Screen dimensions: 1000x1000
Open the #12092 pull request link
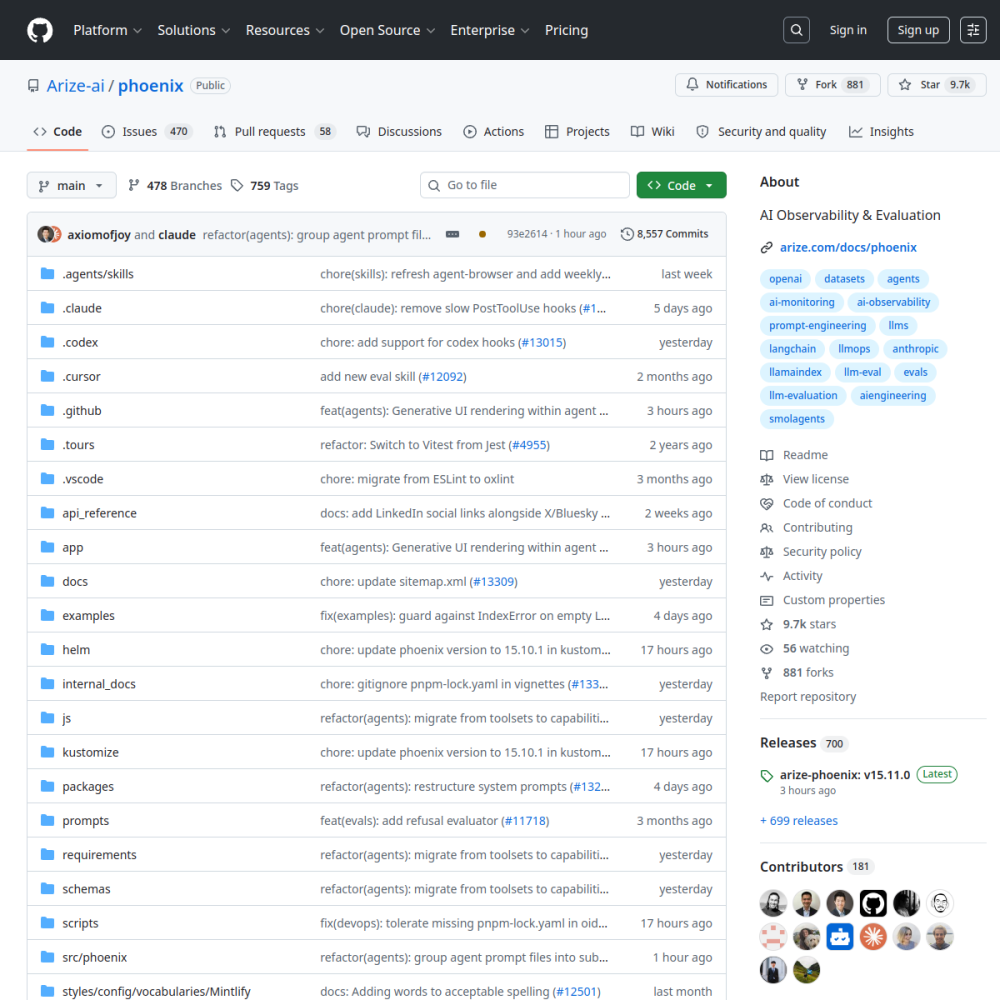(x=443, y=377)
